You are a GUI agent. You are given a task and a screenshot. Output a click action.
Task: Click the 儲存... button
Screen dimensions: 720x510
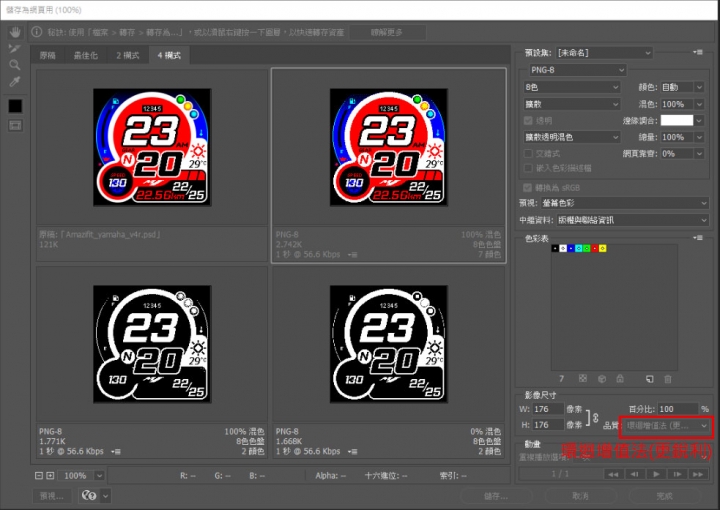(x=496, y=496)
